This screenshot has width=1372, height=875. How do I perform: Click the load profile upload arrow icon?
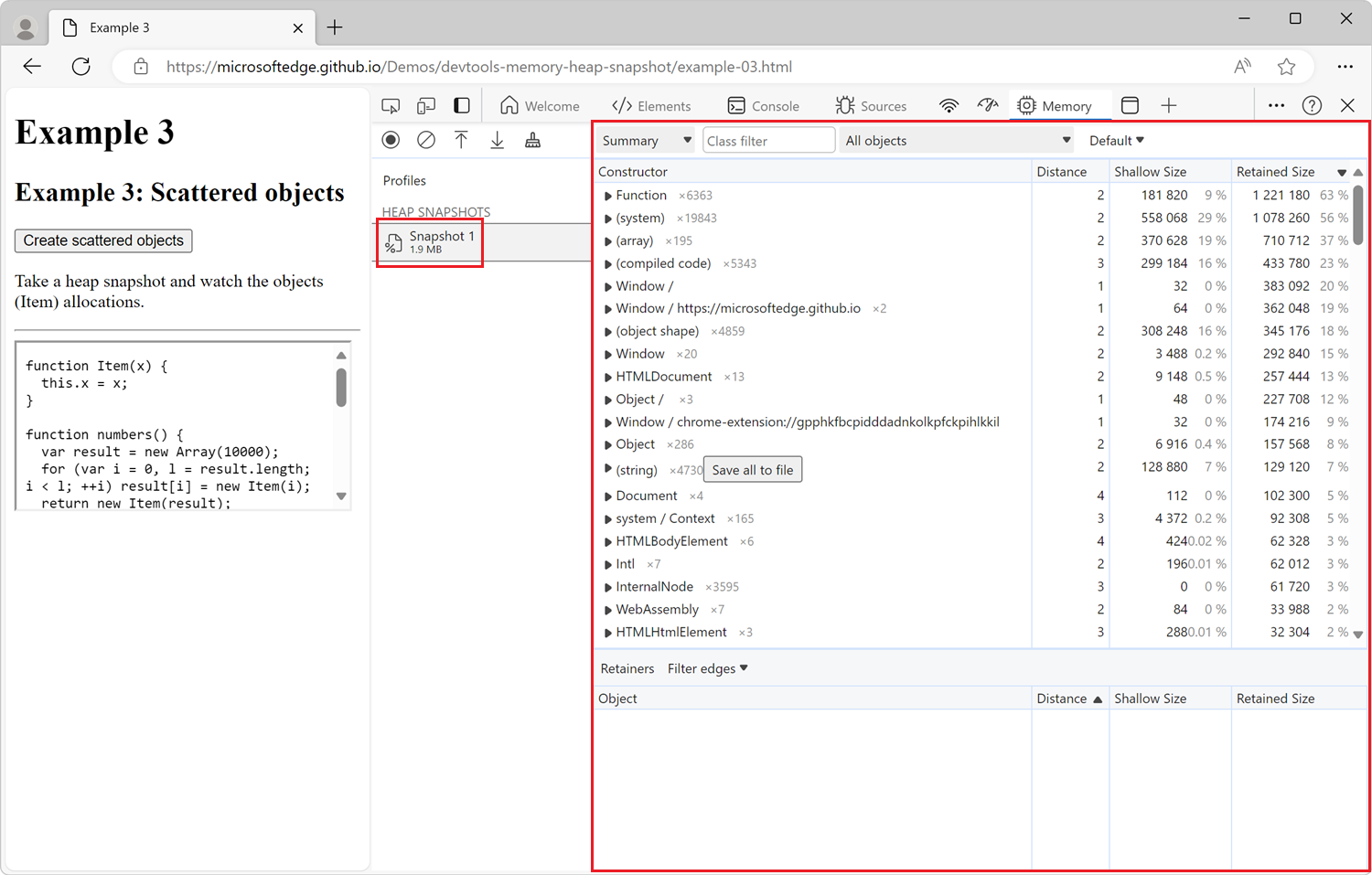point(461,140)
